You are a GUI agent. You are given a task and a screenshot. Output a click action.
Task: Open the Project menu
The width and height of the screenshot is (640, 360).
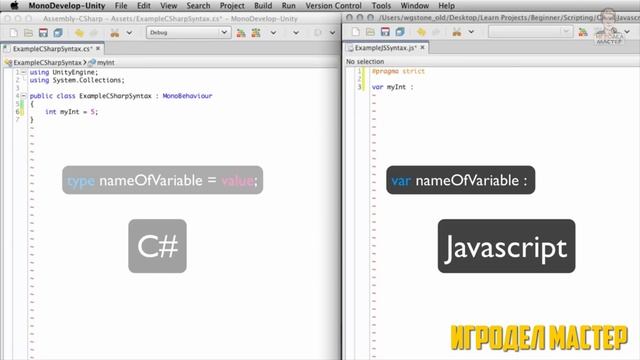(232, 6)
